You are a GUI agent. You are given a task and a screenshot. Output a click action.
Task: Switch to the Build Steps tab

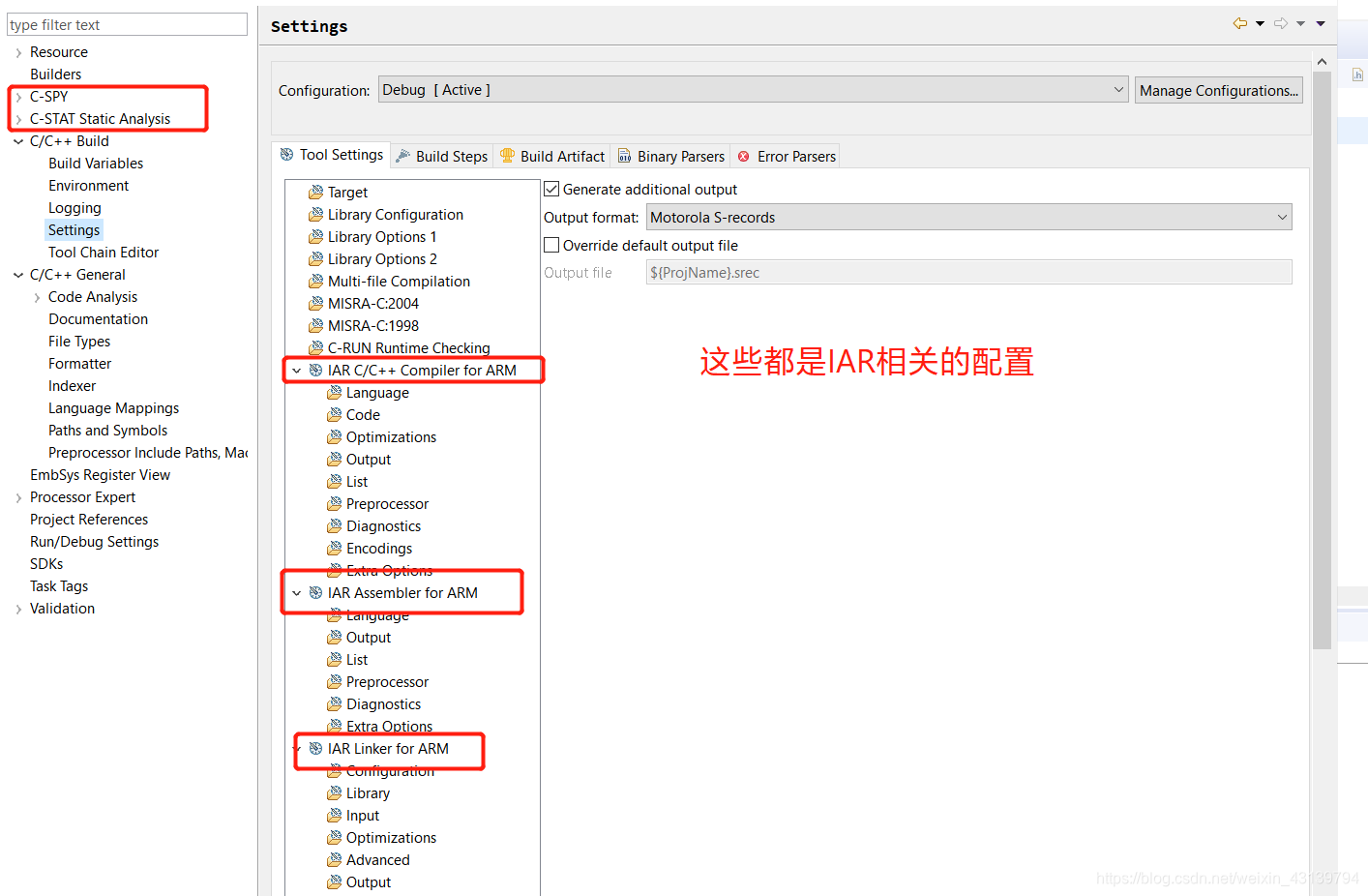pos(443,156)
